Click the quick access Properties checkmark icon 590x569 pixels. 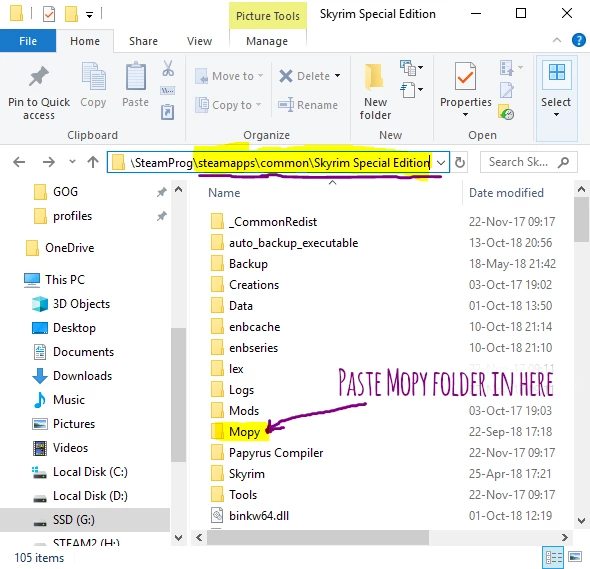49,14
